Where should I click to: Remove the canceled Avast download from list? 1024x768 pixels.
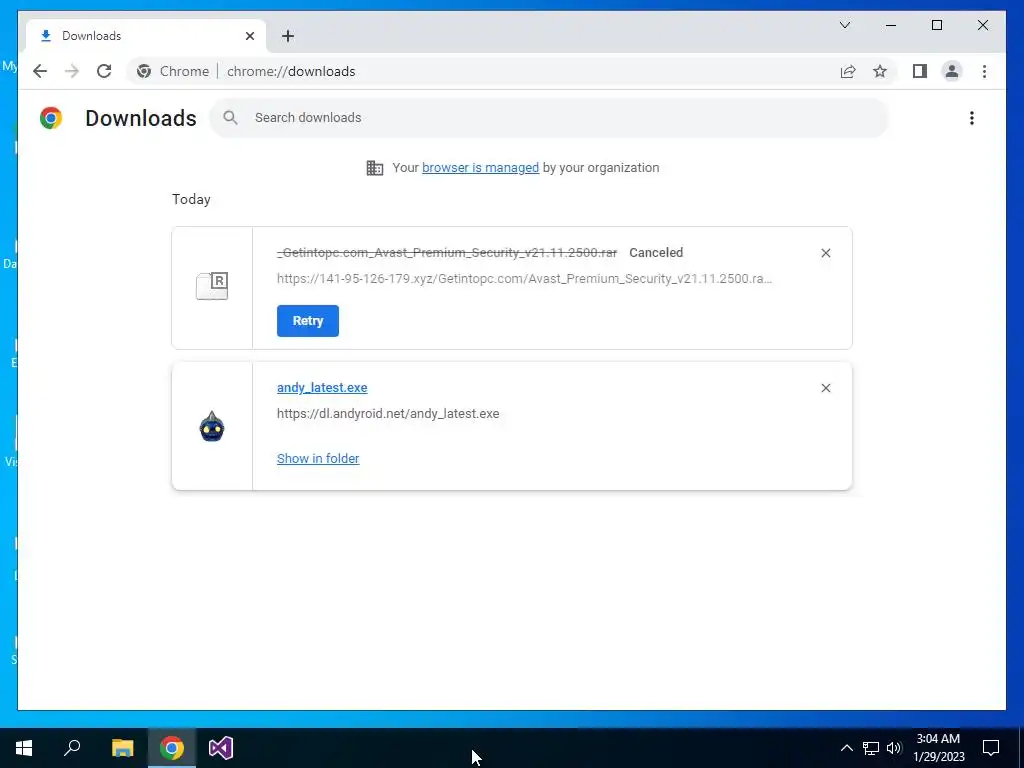pyautogui.click(x=825, y=253)
